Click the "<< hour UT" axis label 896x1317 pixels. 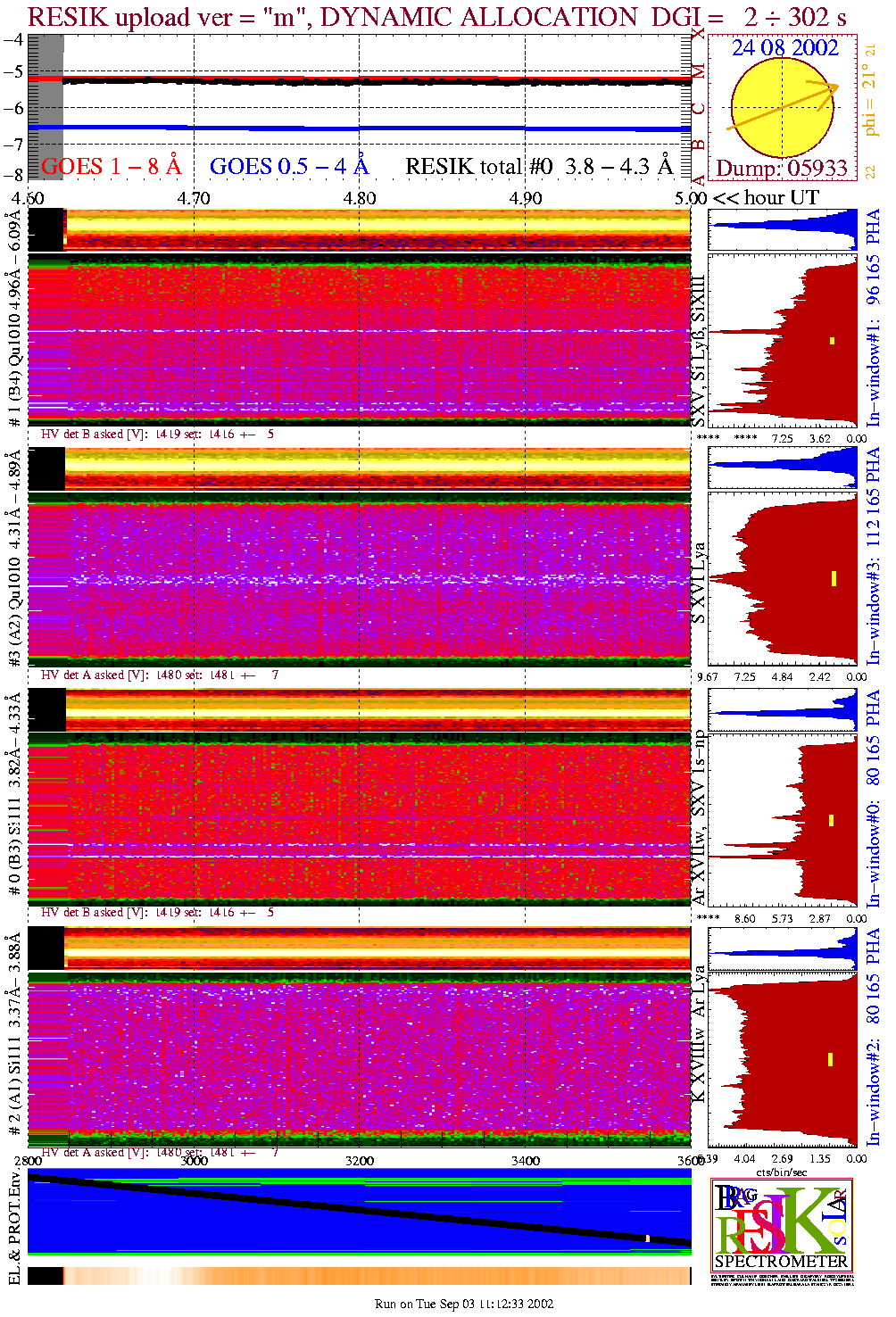coord(766,198)
